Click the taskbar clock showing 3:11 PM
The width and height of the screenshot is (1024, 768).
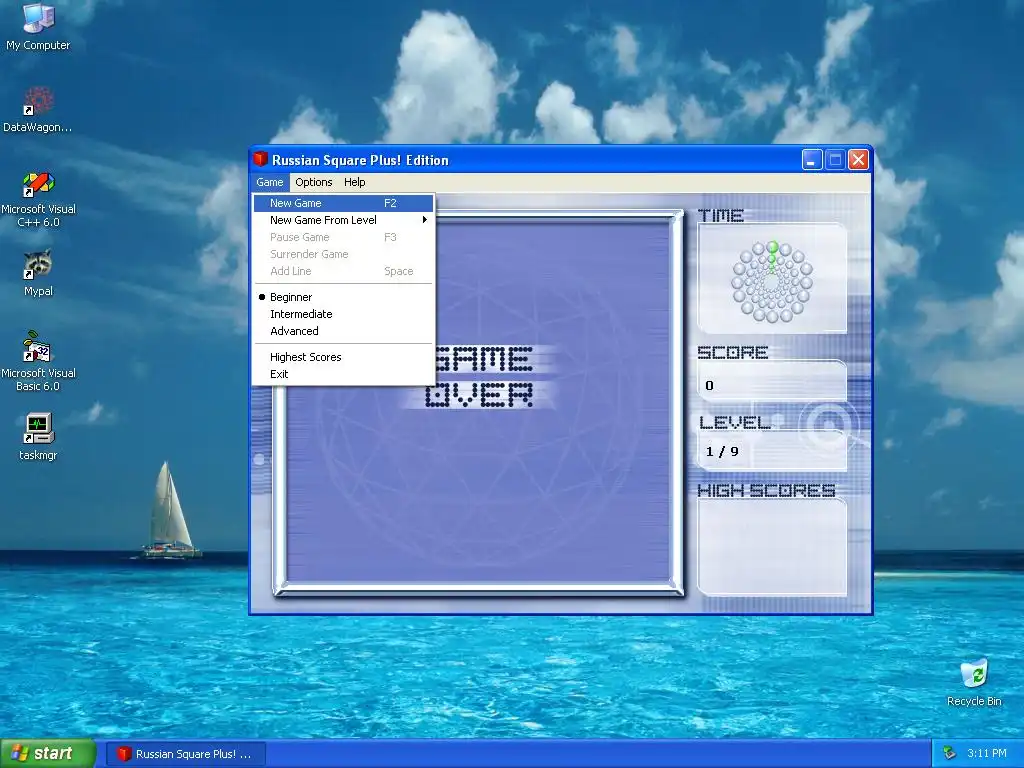pos(987,753)
